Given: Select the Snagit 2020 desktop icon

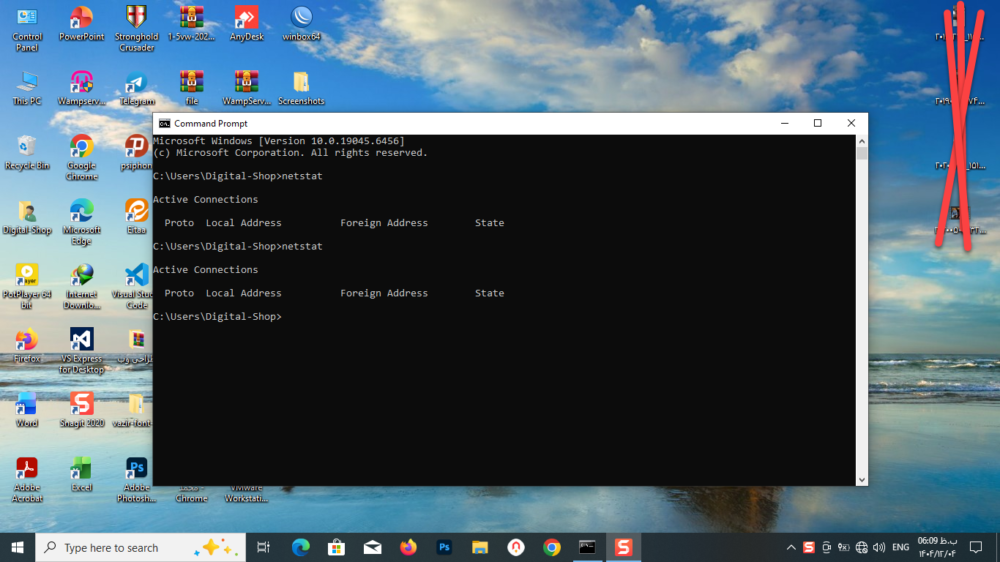Looking at the screenshot, I should pyautogui.click(x=81, y=411).
